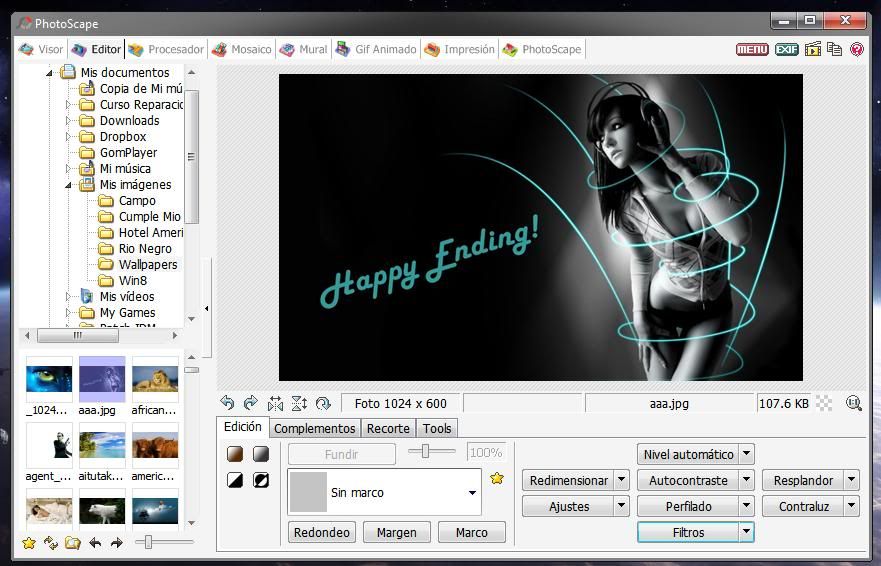Select the agent_ thumbnail
The width and height of the screenshot is (881, 566).
coord(49,451)
